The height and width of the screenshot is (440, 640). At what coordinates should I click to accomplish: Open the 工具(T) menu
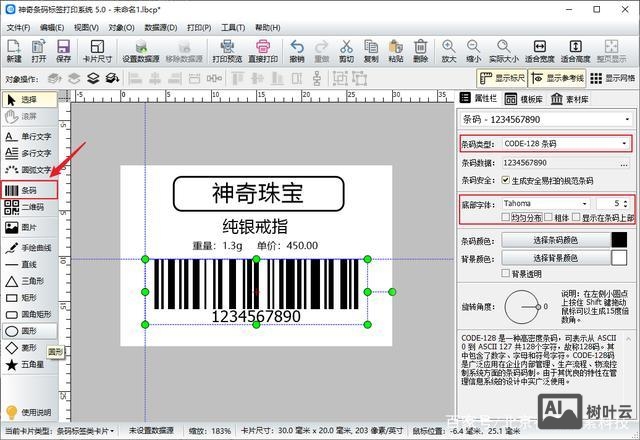coord(233,27)
